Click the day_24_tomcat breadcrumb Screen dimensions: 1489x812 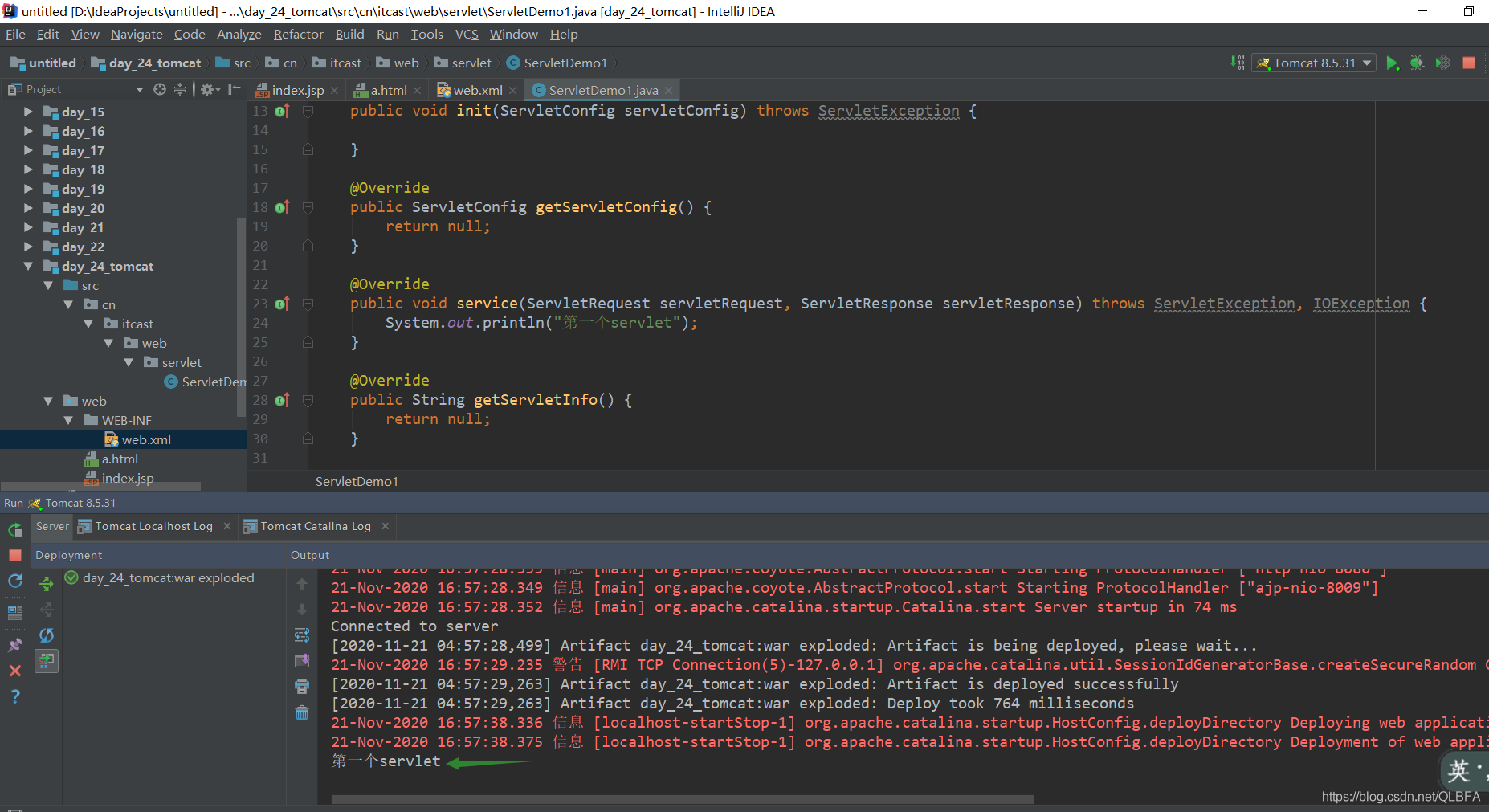coord(146,63)
